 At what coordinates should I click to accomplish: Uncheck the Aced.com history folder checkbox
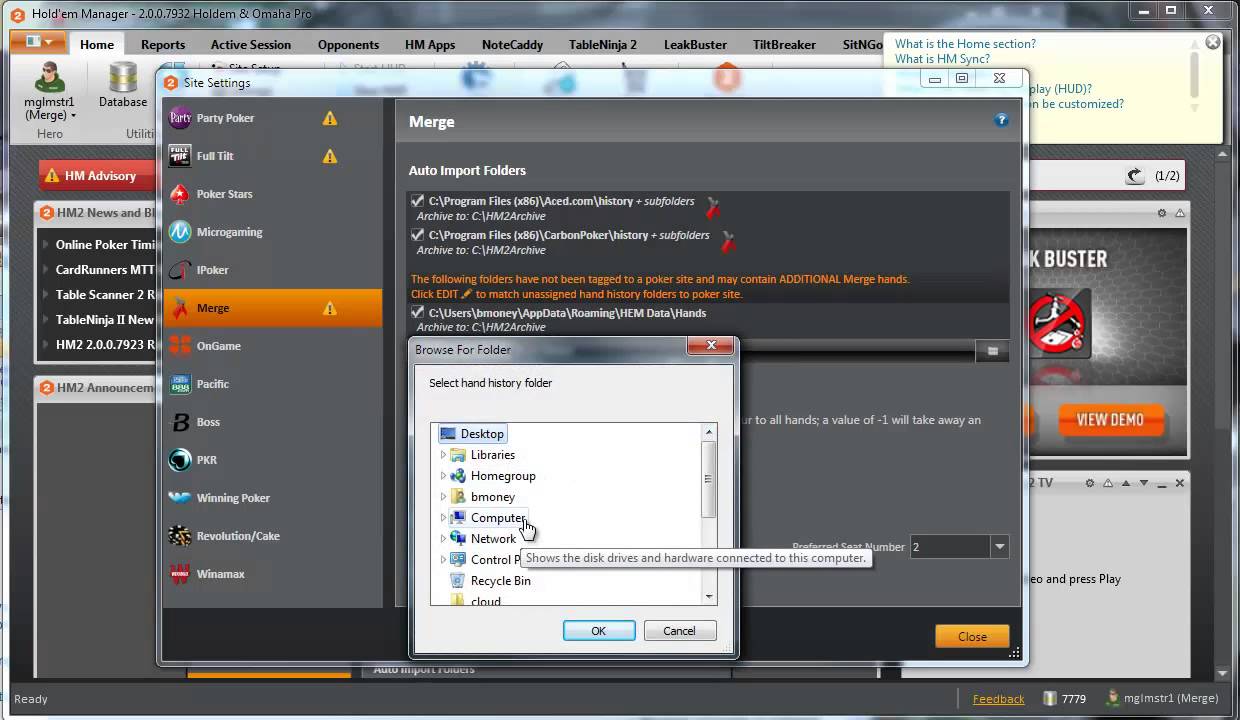point(418,201)
